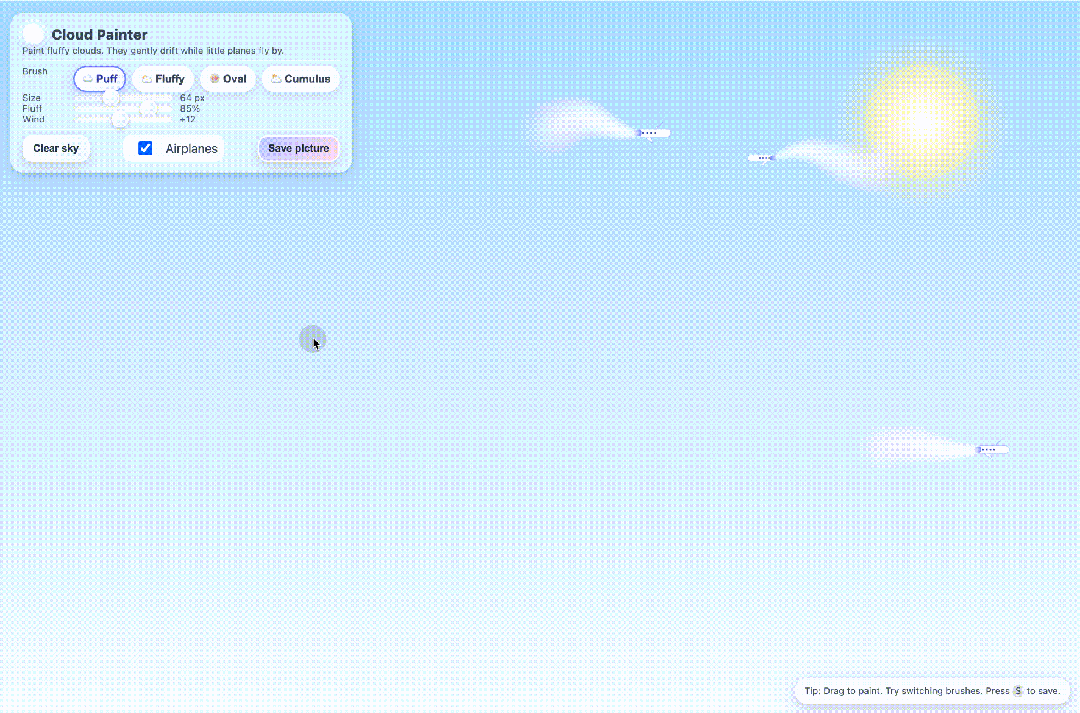Click the S key hint in the tip

[x=1018, y=690]
